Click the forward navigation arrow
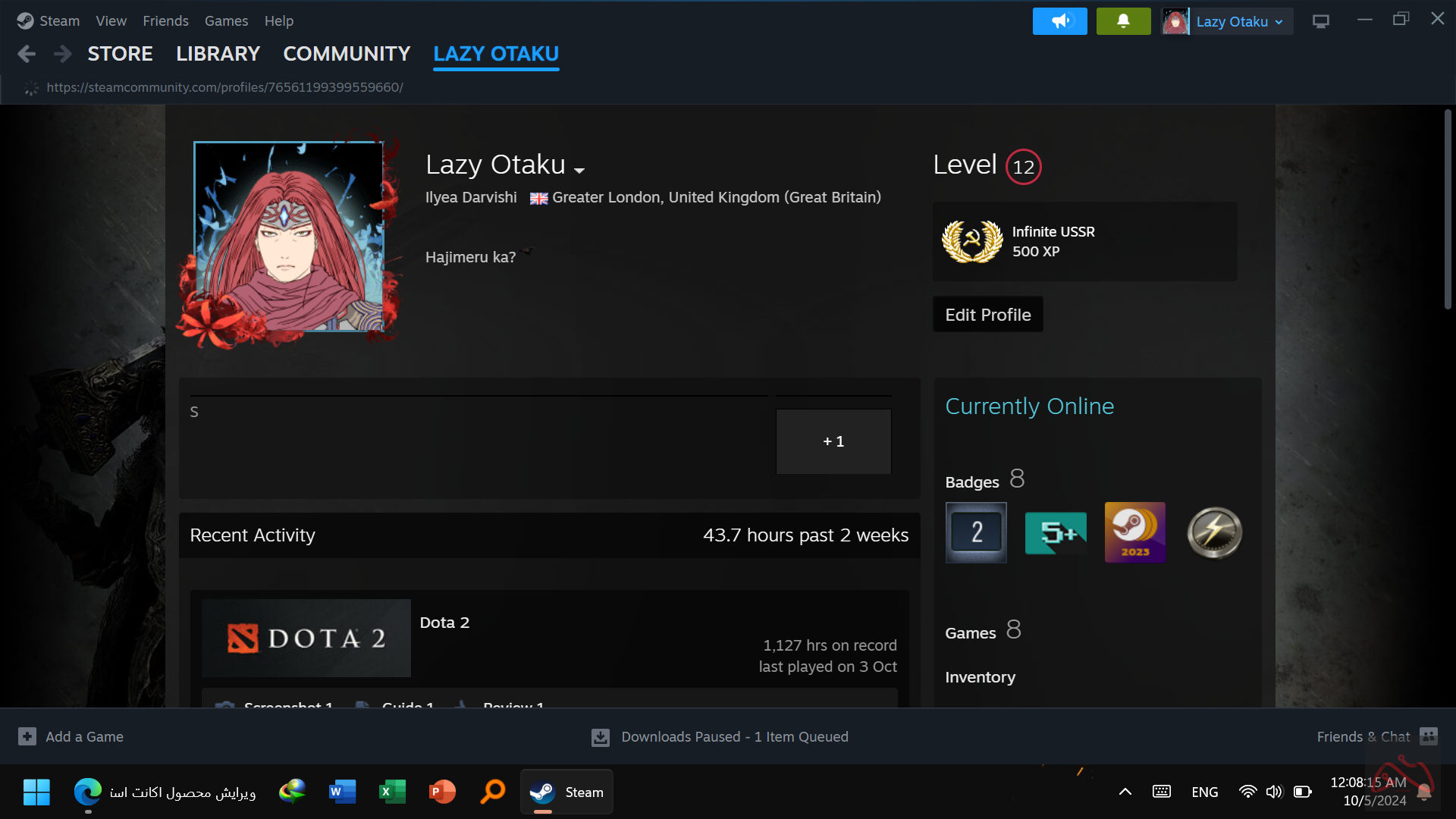Viewport: 1456px width, 819px height. tap(63, 54)
